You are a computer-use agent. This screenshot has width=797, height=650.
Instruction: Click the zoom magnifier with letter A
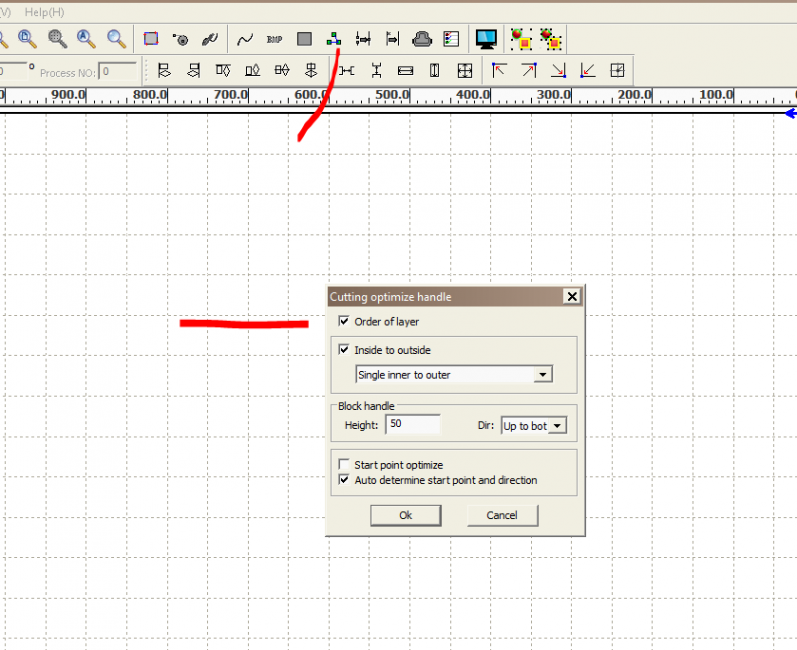(87, 39)
